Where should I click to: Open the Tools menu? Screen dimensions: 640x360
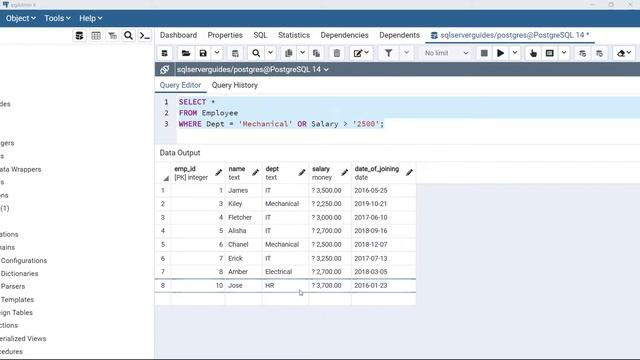click(57, 18)
